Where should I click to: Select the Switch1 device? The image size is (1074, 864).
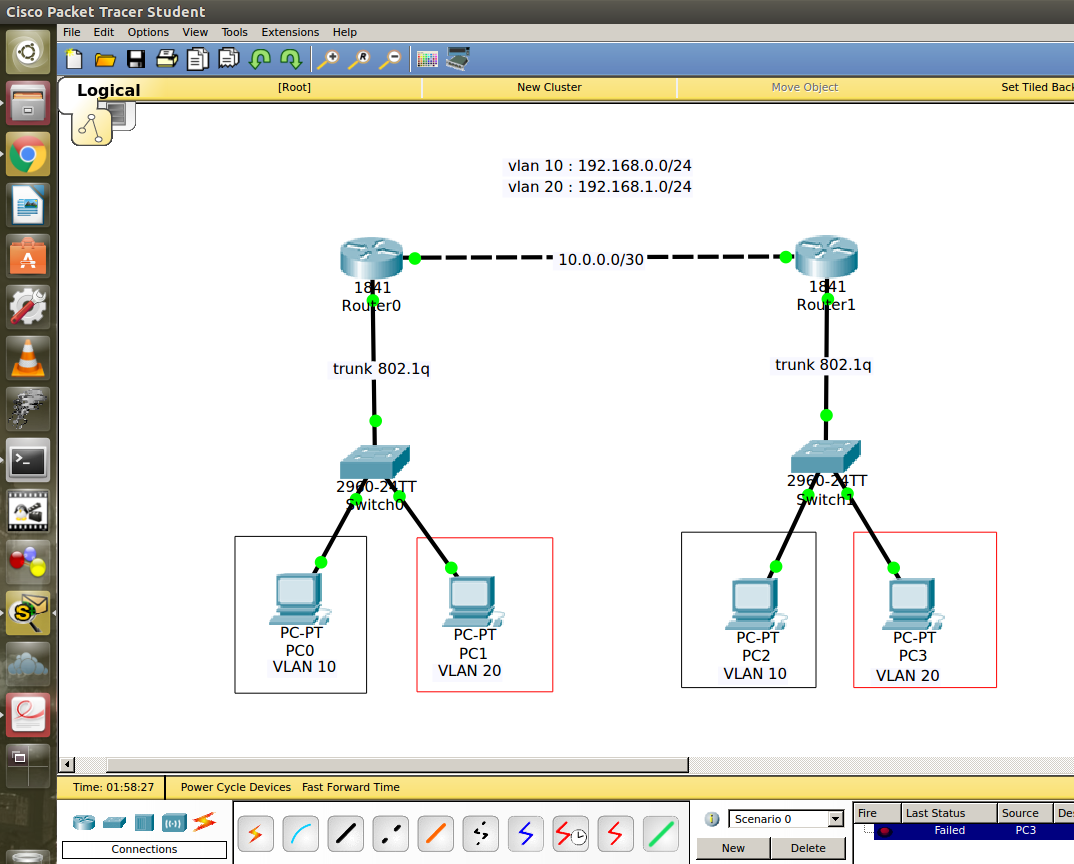825,456
